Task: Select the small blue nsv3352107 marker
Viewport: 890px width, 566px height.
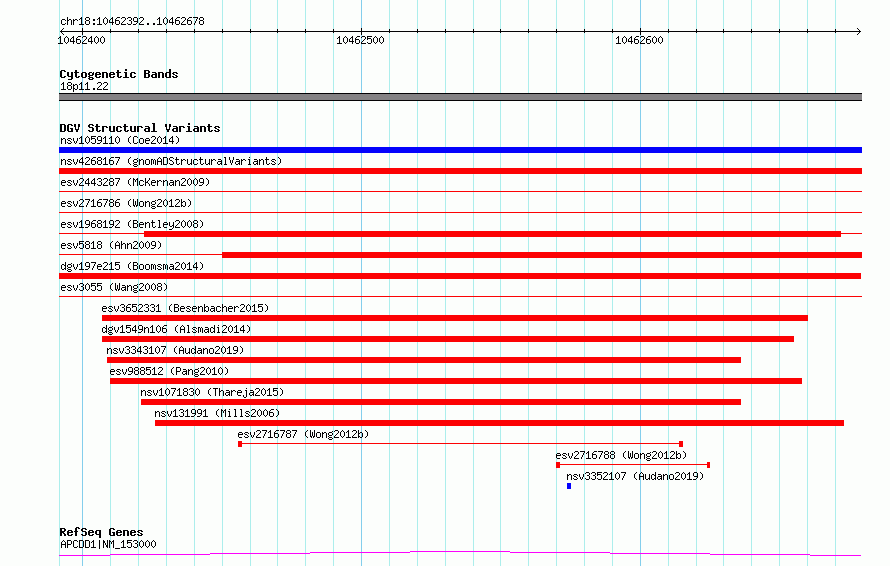Action: [569, 486]
